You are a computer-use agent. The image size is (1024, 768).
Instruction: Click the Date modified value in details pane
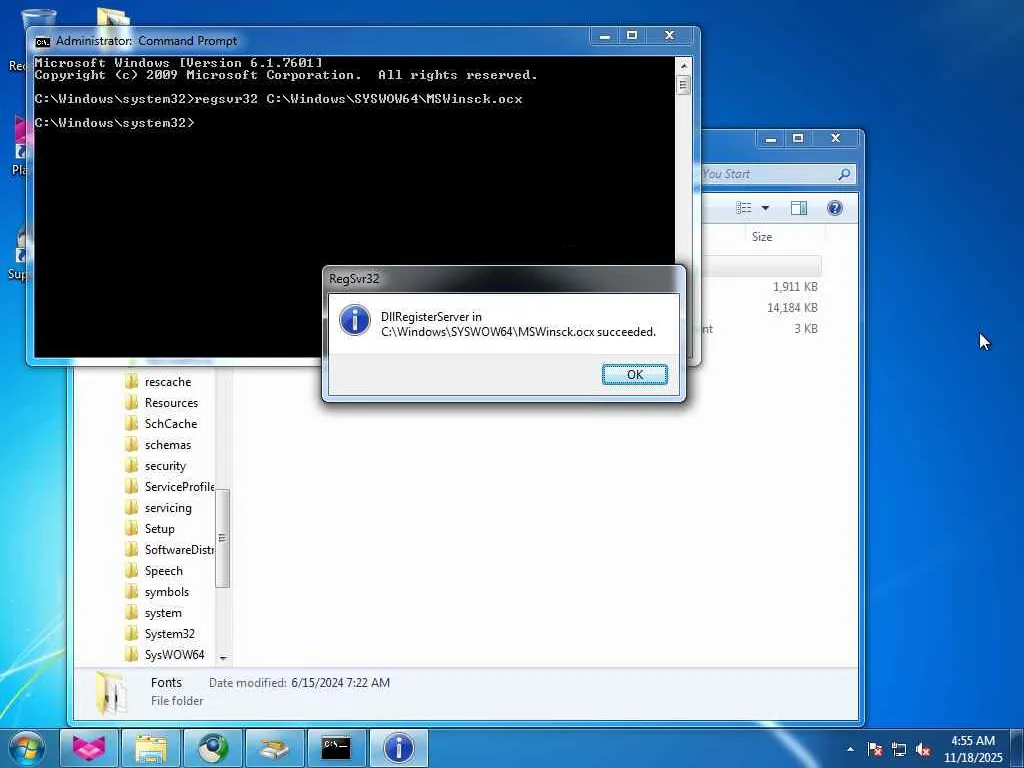tap(340, 682)
